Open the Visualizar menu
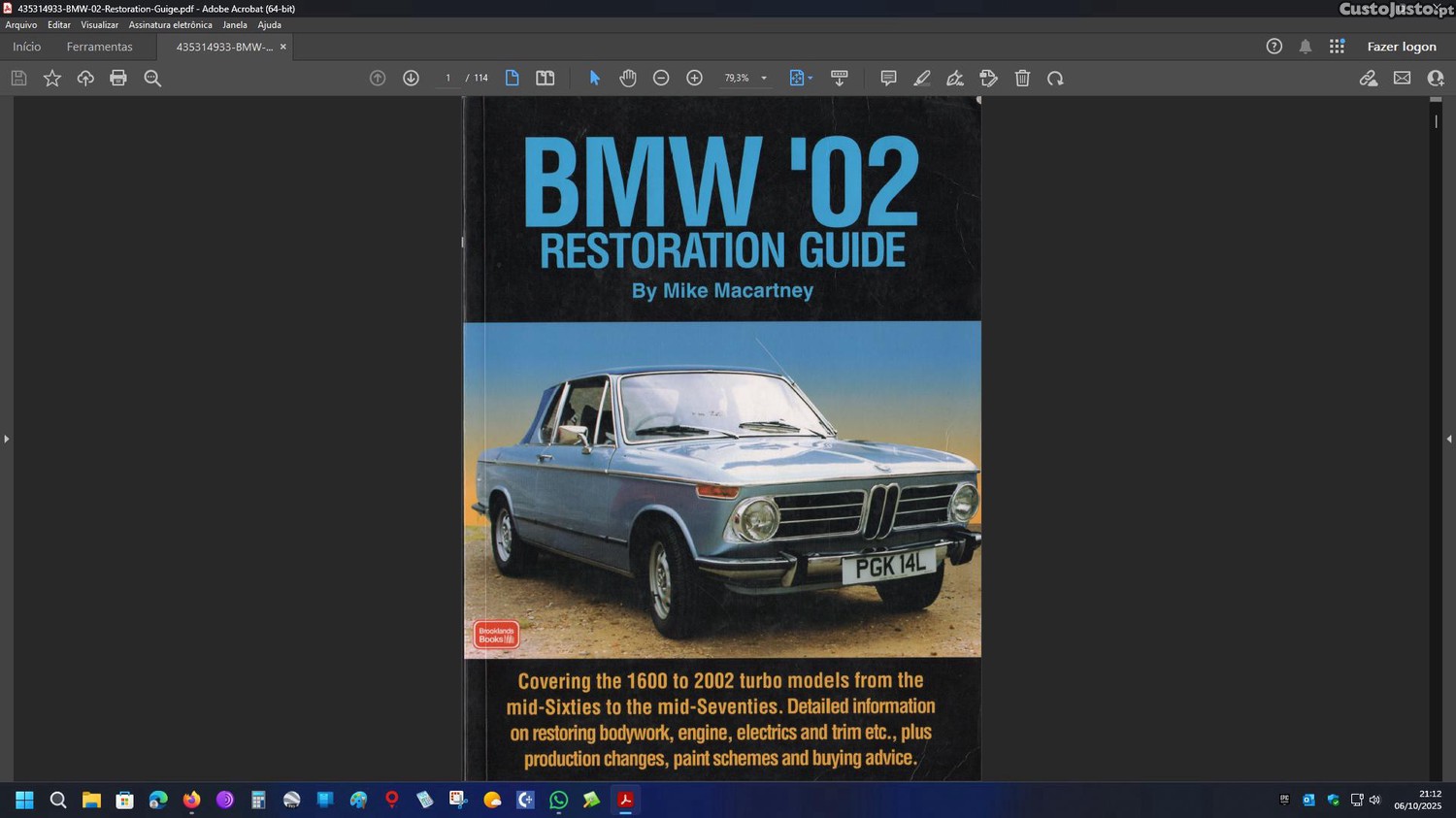The image size is (1456, 818). pos(99,25)
